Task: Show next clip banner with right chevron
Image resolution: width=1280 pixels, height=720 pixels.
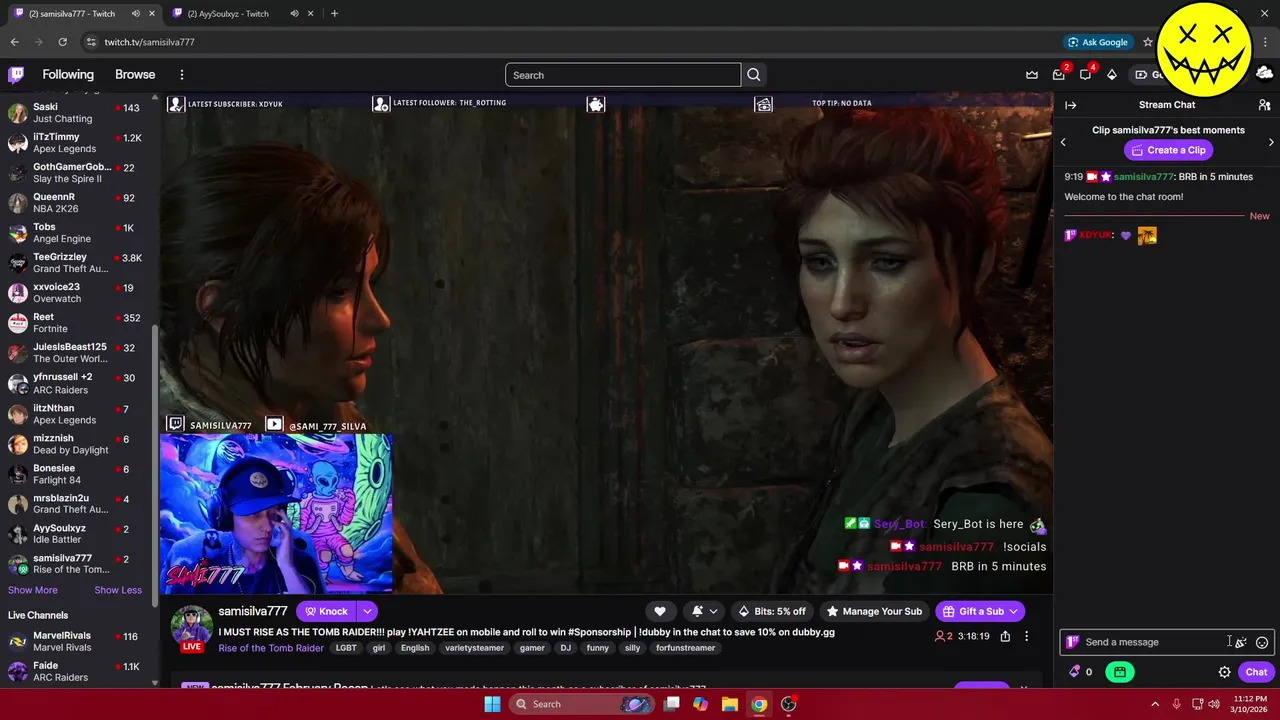Action: tap(1271, 142)
